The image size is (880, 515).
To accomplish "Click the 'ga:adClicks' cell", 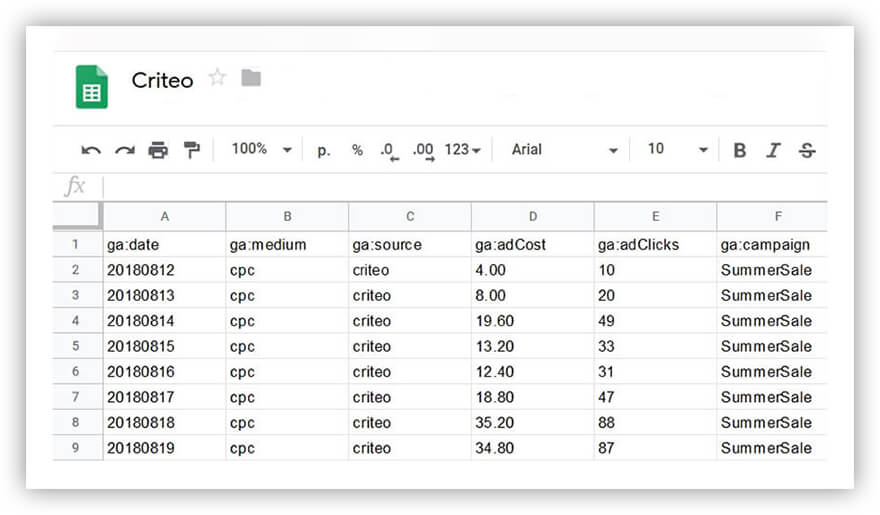I will tap(656, 244).
